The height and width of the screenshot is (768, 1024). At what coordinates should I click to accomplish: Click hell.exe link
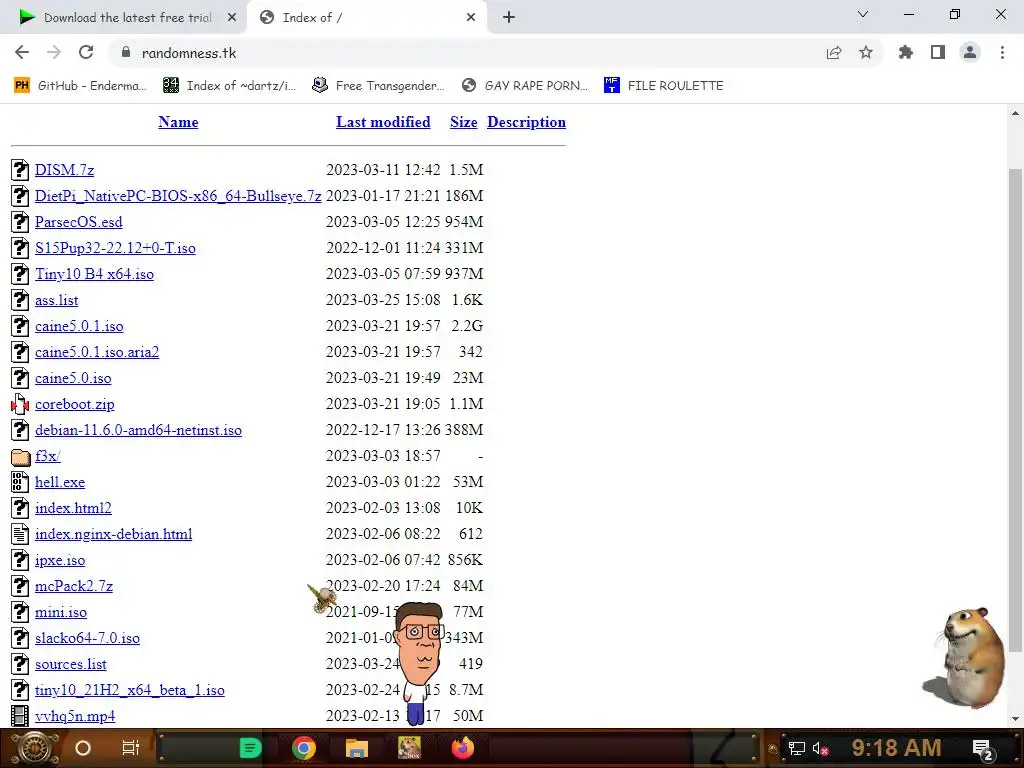(x=60, y=482)
